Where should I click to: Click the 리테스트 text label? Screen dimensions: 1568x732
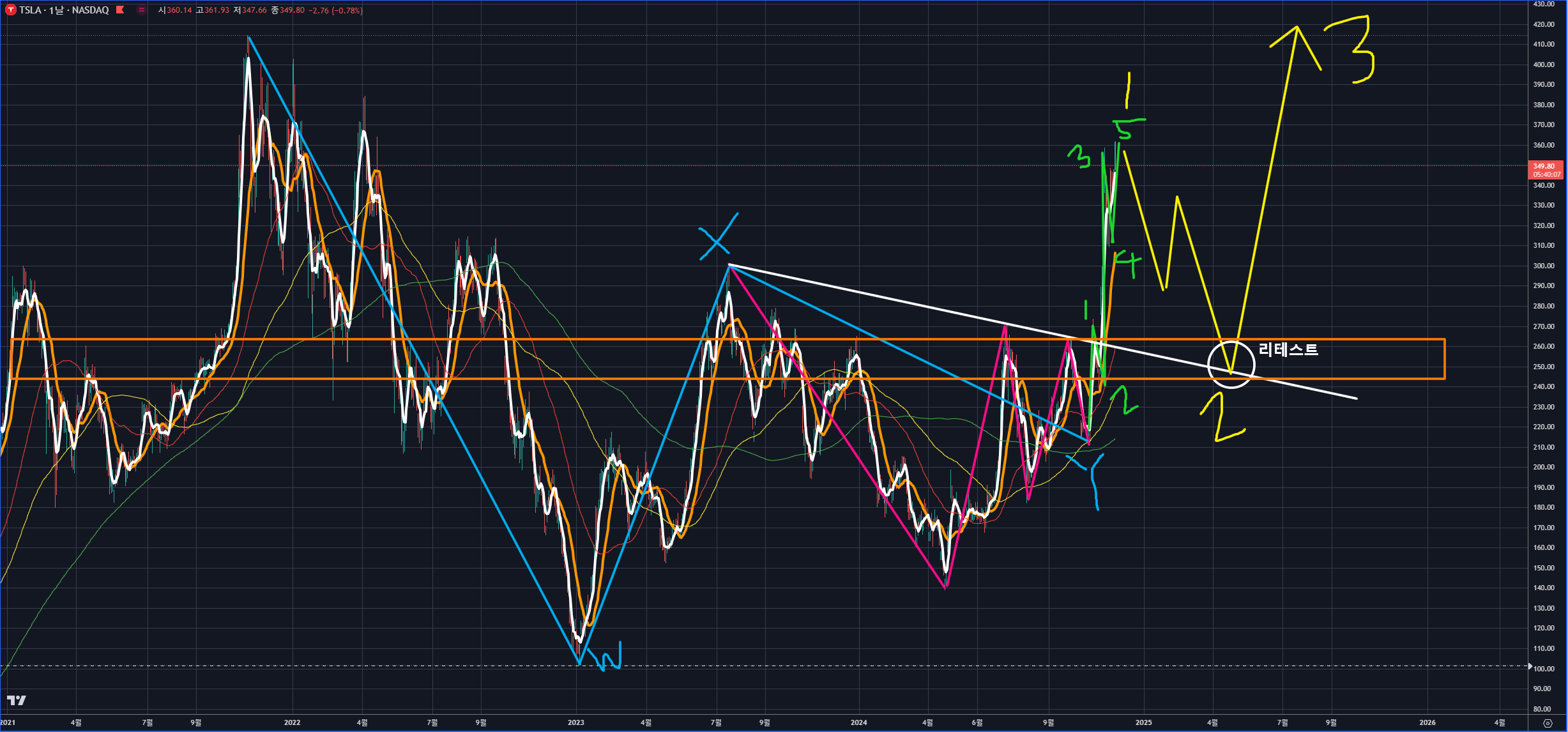1288,349
